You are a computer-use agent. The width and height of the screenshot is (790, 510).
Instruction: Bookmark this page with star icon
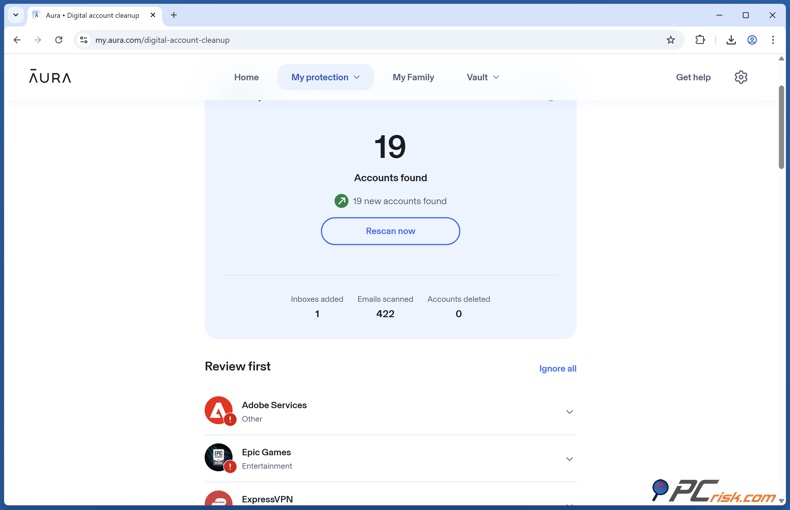pos(671,40)
